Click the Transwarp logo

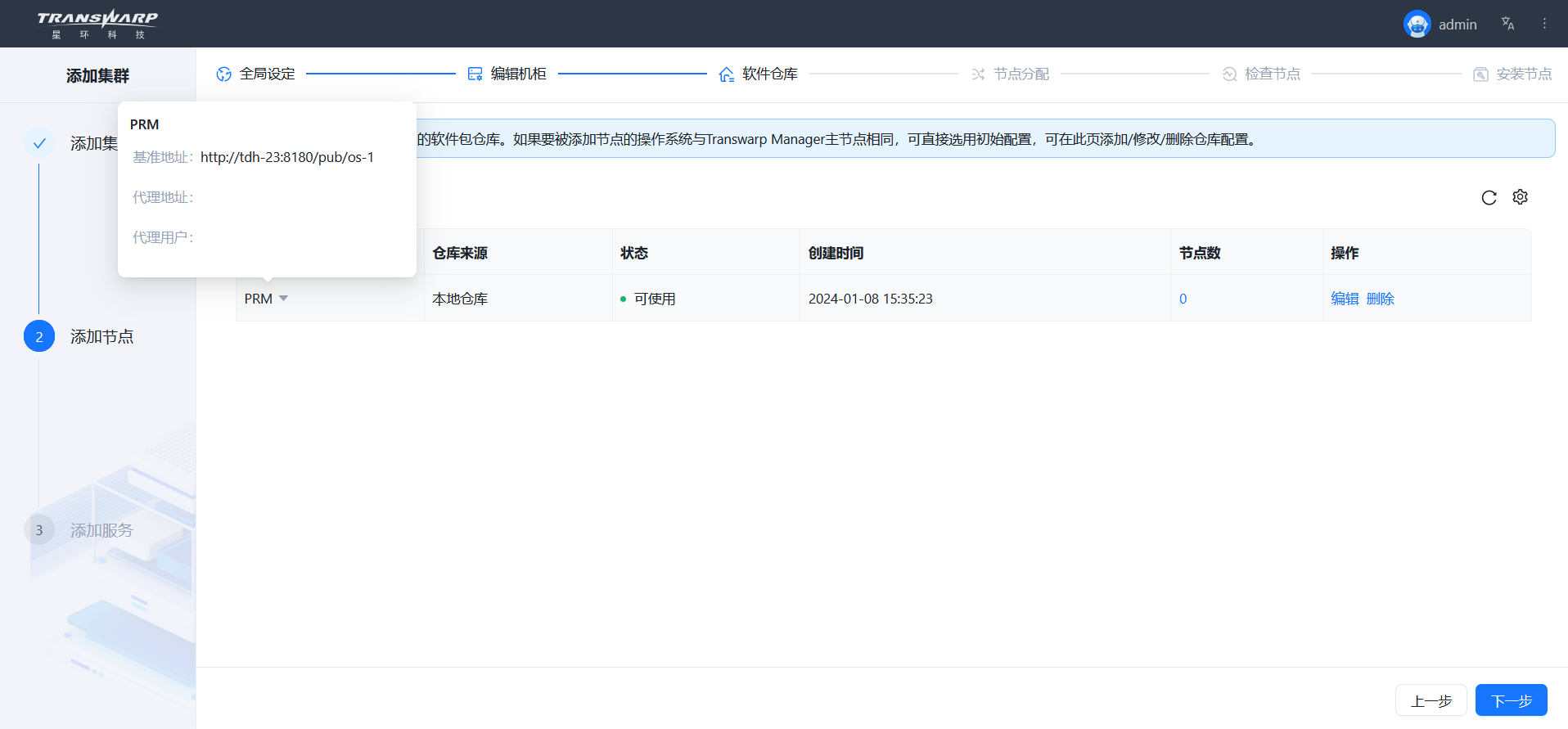click(x=97, y=24)
